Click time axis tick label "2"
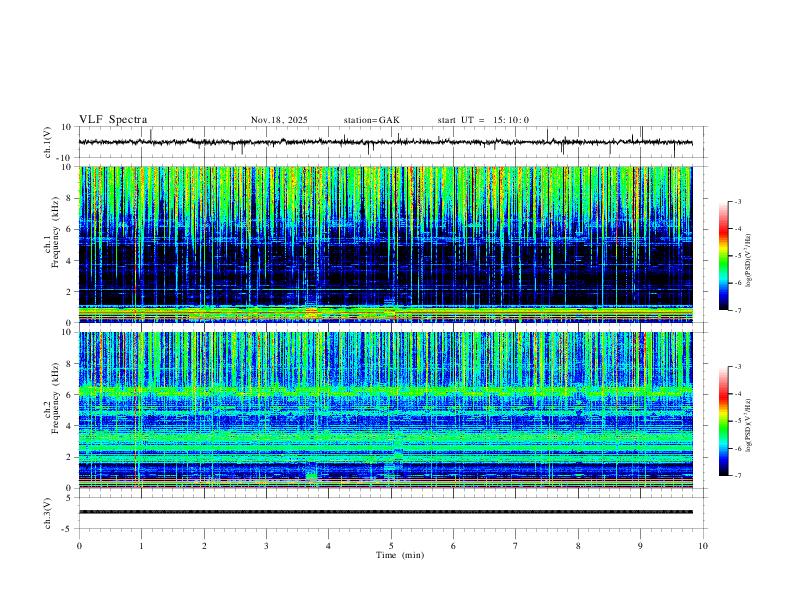 point(204,546)
